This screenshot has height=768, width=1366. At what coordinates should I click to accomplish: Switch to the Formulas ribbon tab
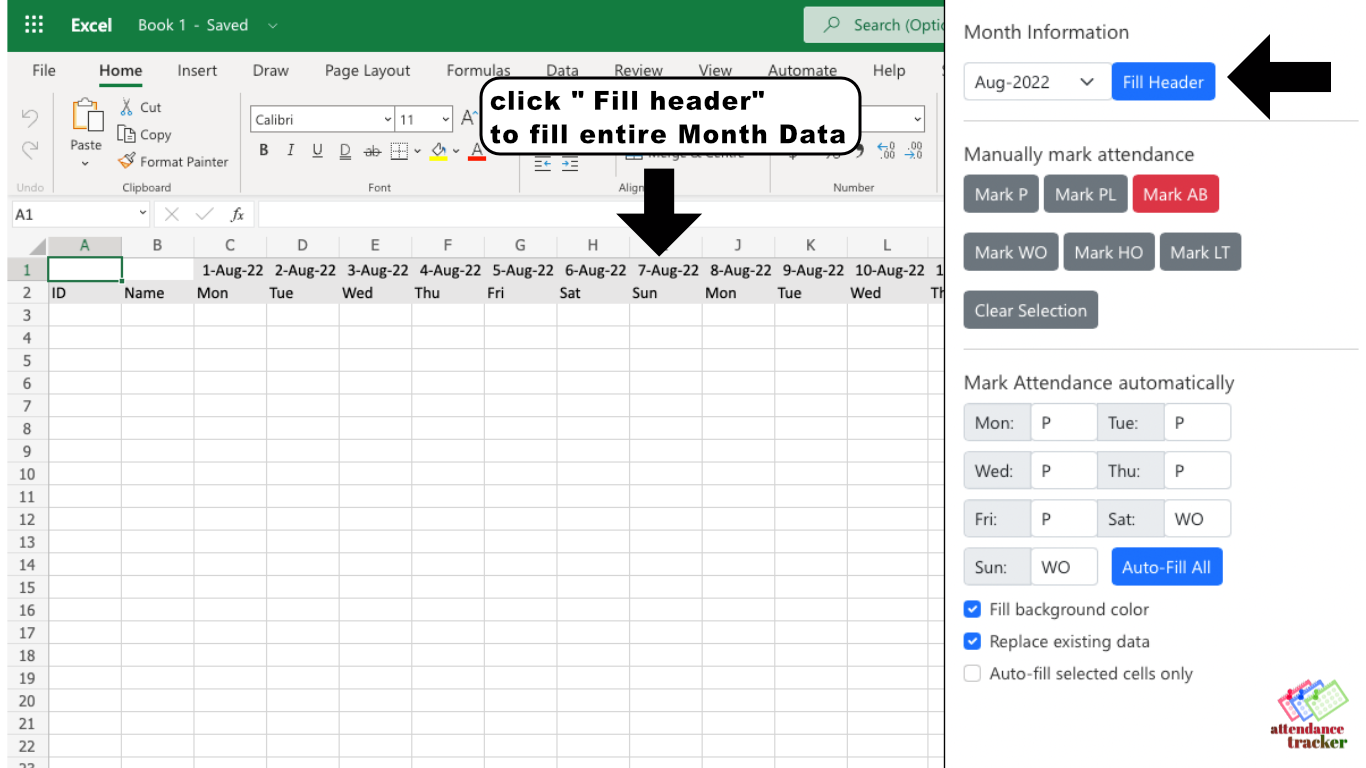coord(478,70)
